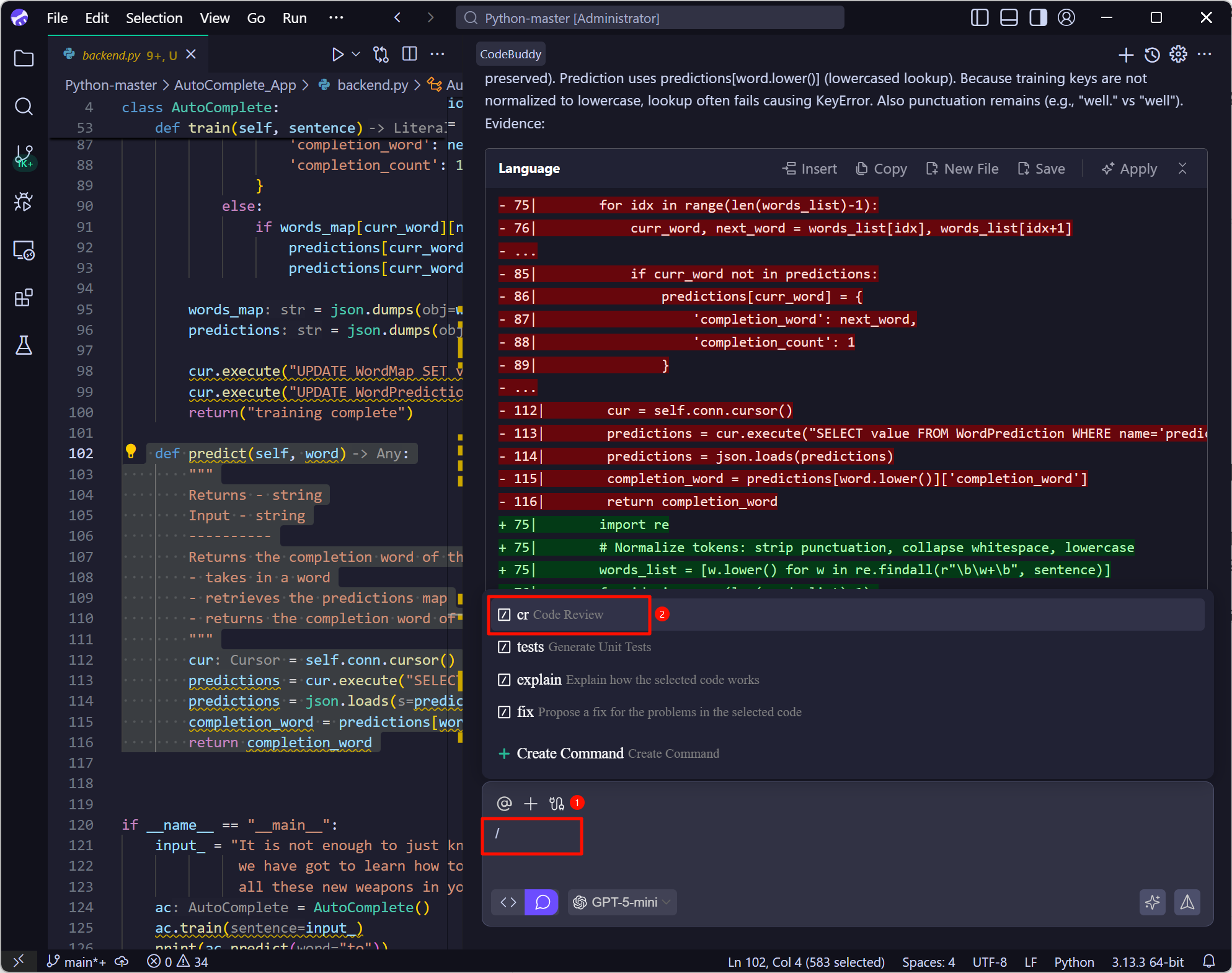Click Copy in the diff toolbar

(x=881, y=169)
